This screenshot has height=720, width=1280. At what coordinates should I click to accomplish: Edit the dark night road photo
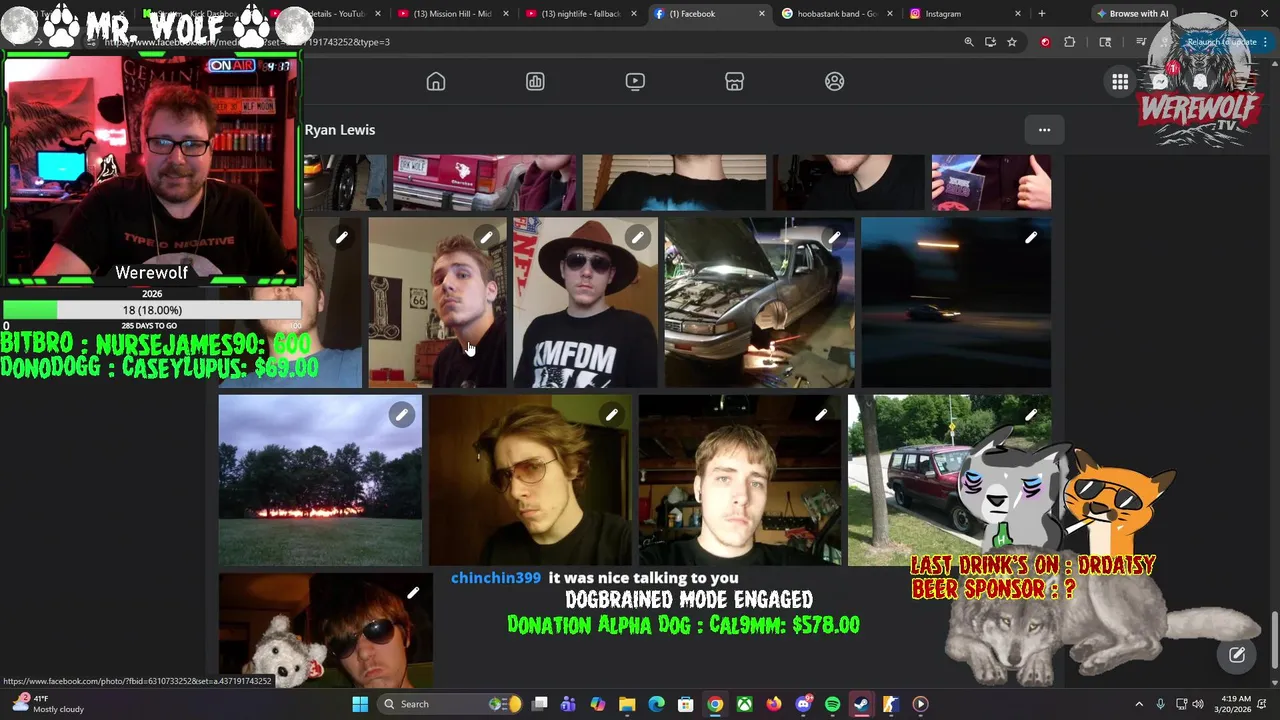(x=1031, y=237)
